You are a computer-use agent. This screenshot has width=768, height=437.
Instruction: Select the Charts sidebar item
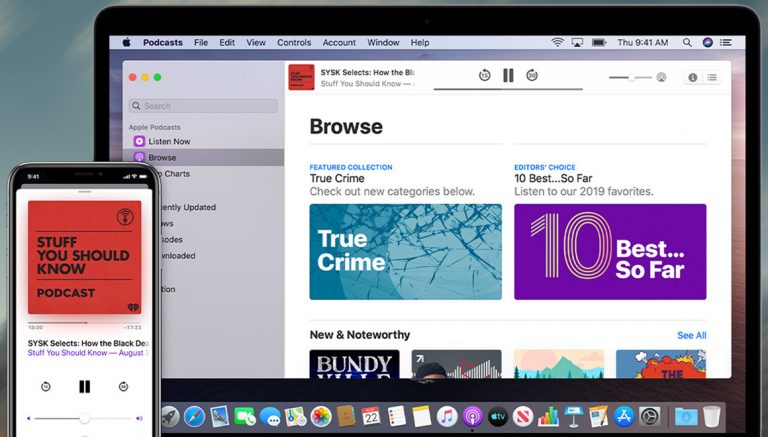176,174
